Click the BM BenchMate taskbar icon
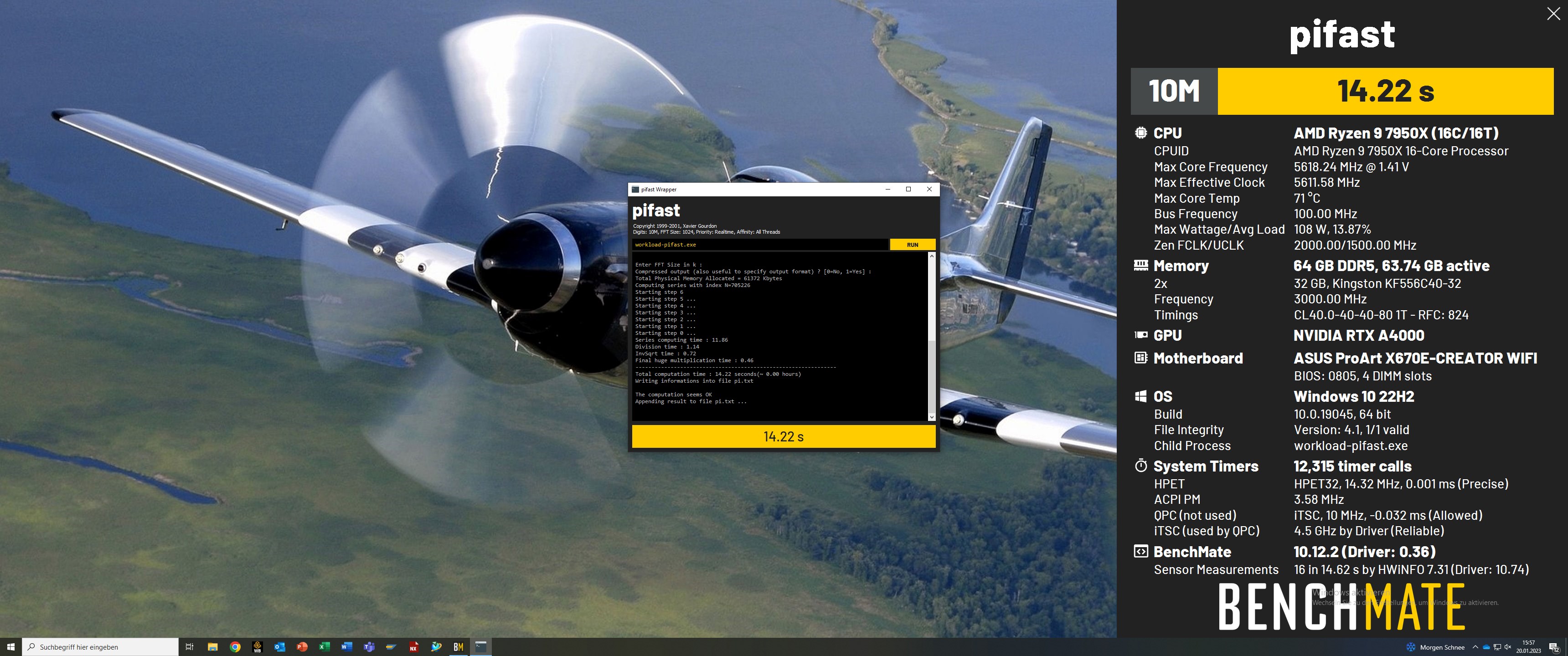1568x656 pixels. point(459,647)
